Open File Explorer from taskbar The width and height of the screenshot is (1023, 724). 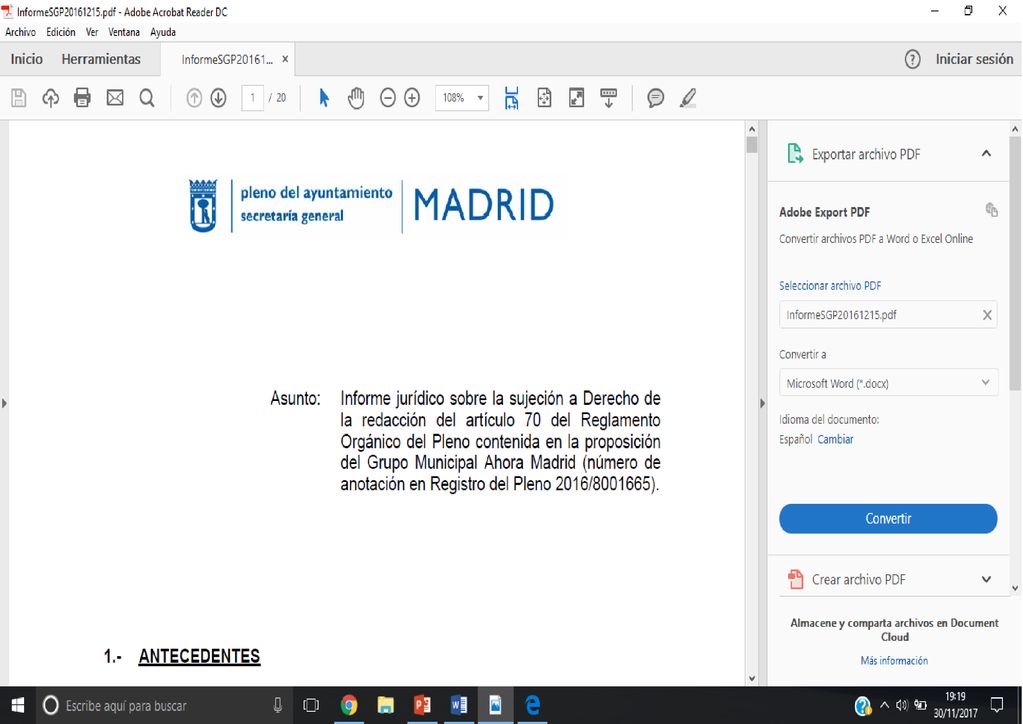(386, 705)
